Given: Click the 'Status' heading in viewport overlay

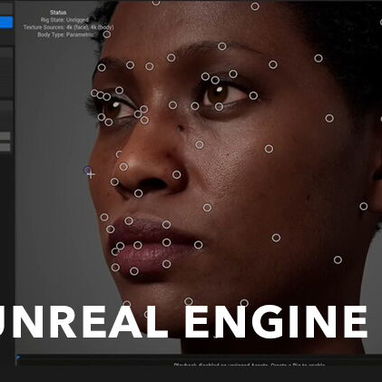Looking at the screenshot, I should [58, 12].
